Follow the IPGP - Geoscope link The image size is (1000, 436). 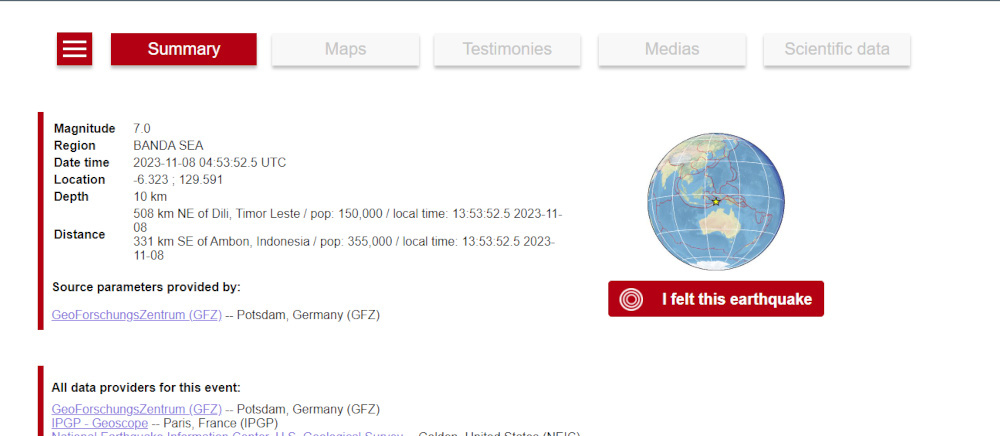(x=99, y=424)
